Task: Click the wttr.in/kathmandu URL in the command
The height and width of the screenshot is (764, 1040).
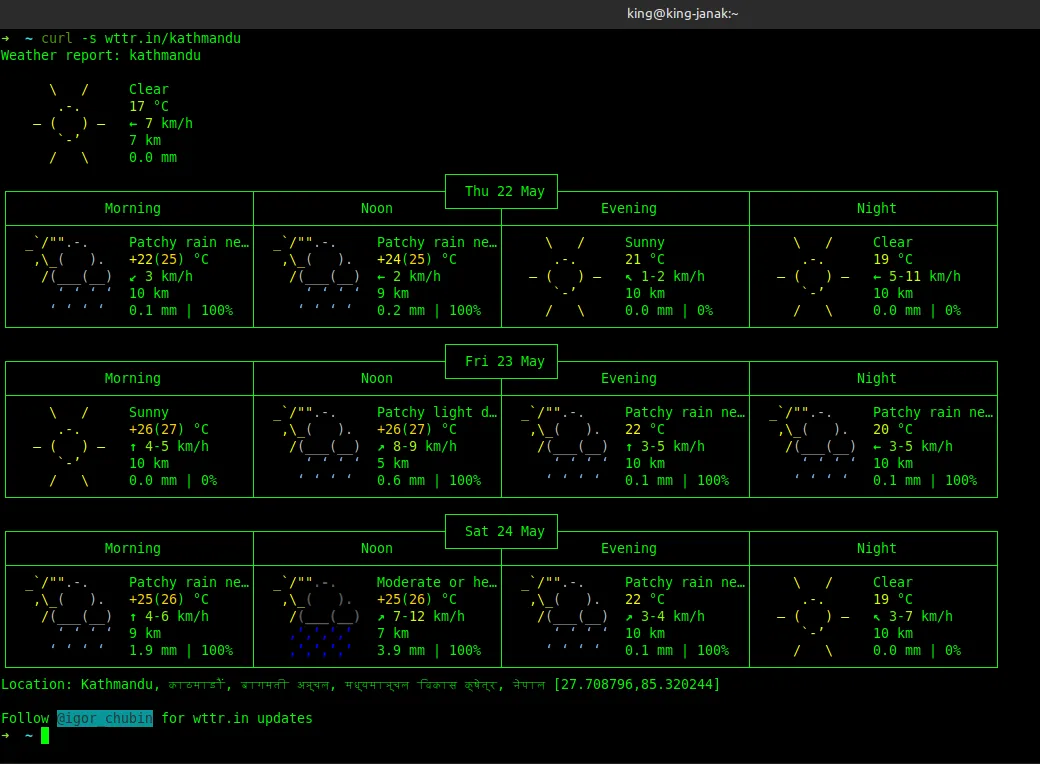Action: point(172,38)
